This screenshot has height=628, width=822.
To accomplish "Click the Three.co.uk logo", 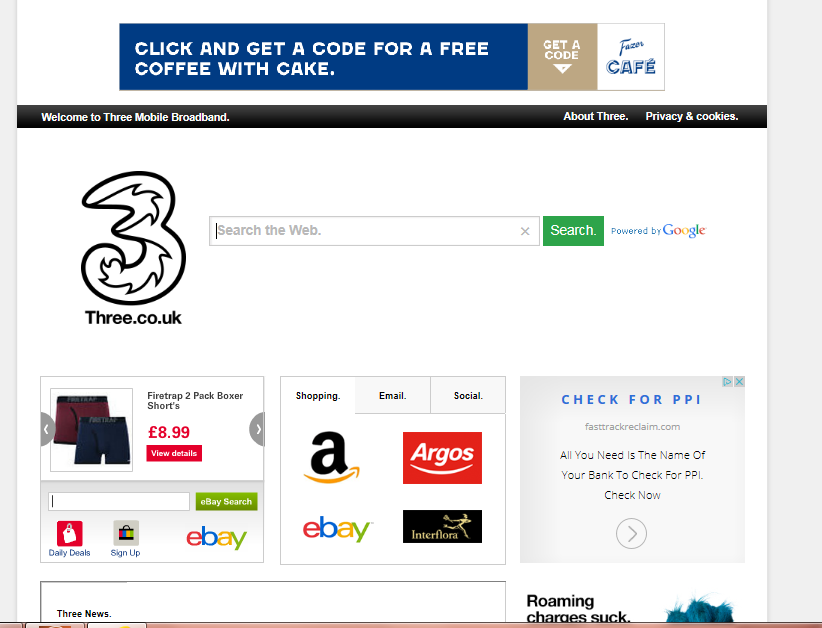I will pos(133,248).
